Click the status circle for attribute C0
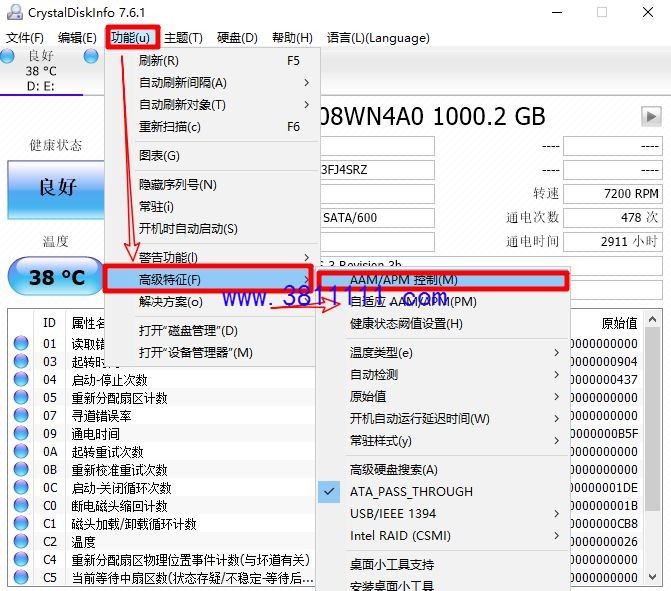Viewport: 671px width, 591px height. click(x=21, y=505)
